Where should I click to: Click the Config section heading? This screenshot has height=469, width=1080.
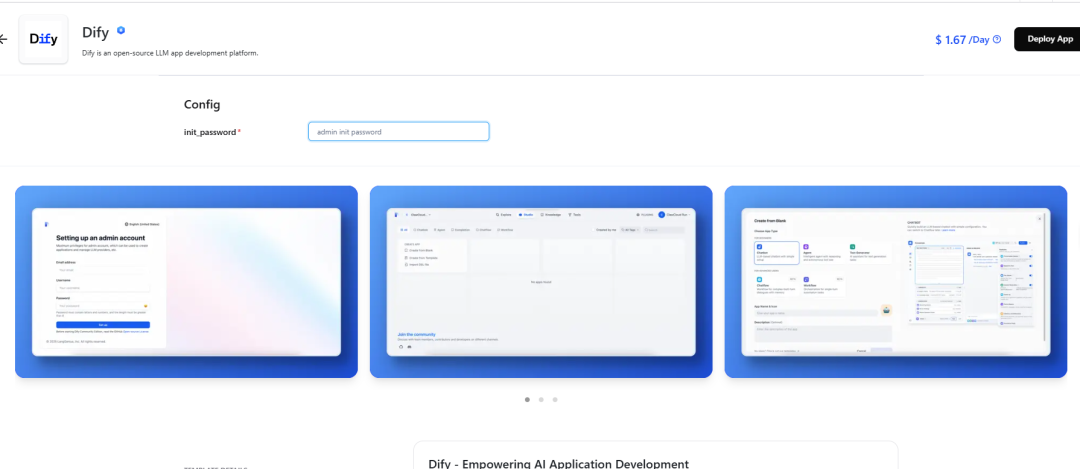click(x=202, y=104)
